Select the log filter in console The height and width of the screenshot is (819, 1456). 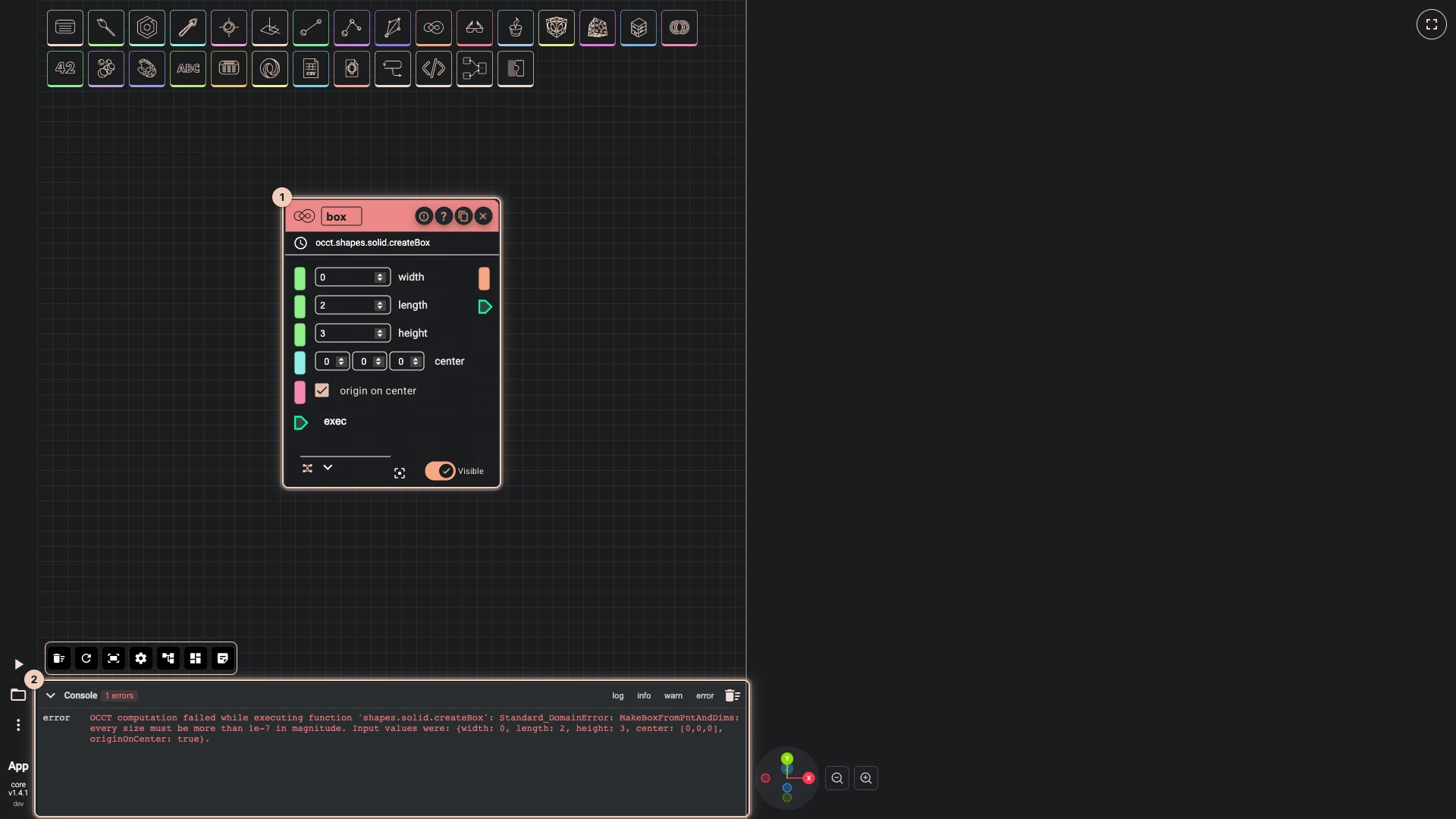pyautogui.click(x=618, y=695)
